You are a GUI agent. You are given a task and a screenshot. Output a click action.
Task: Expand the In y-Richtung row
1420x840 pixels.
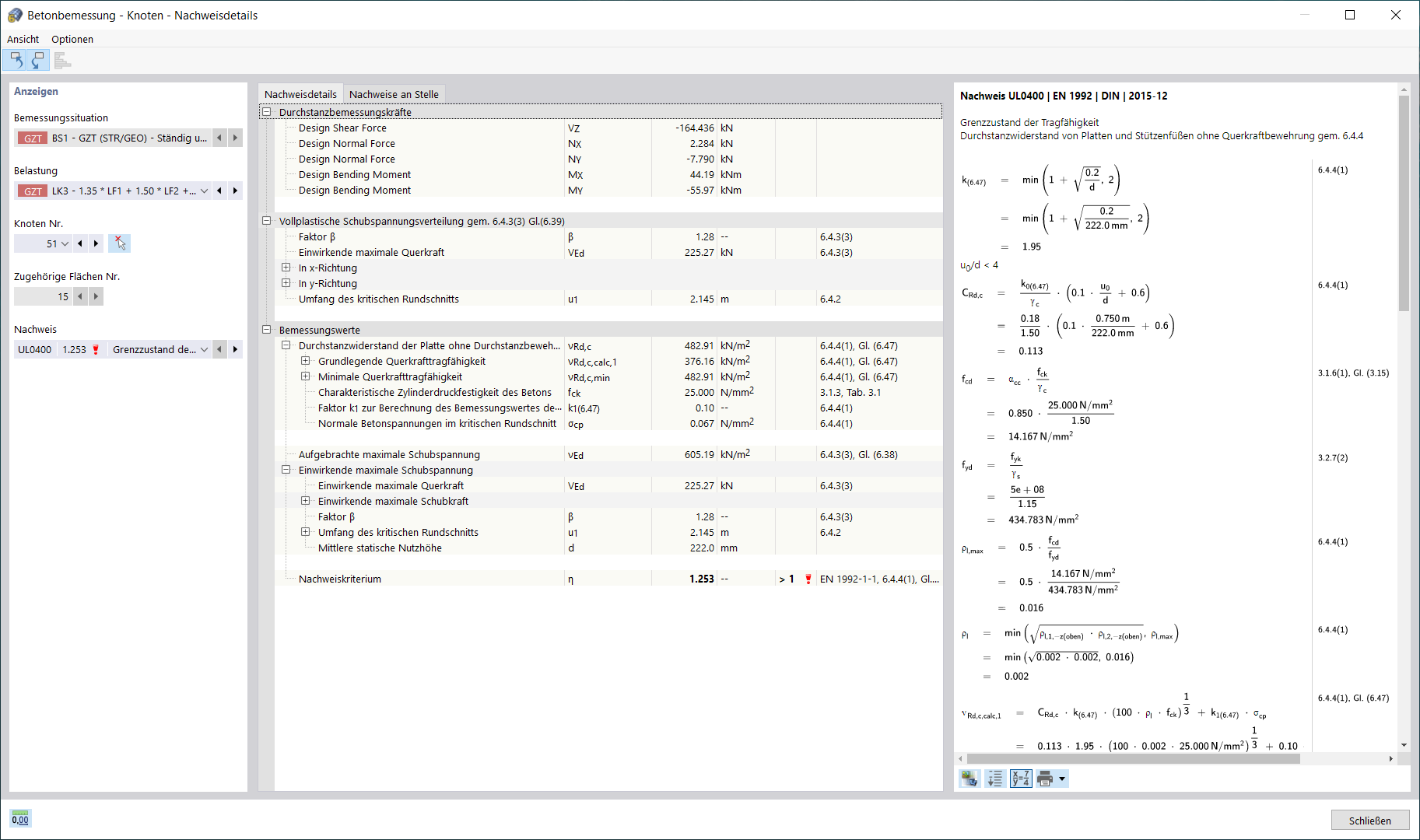coord(286,283)
